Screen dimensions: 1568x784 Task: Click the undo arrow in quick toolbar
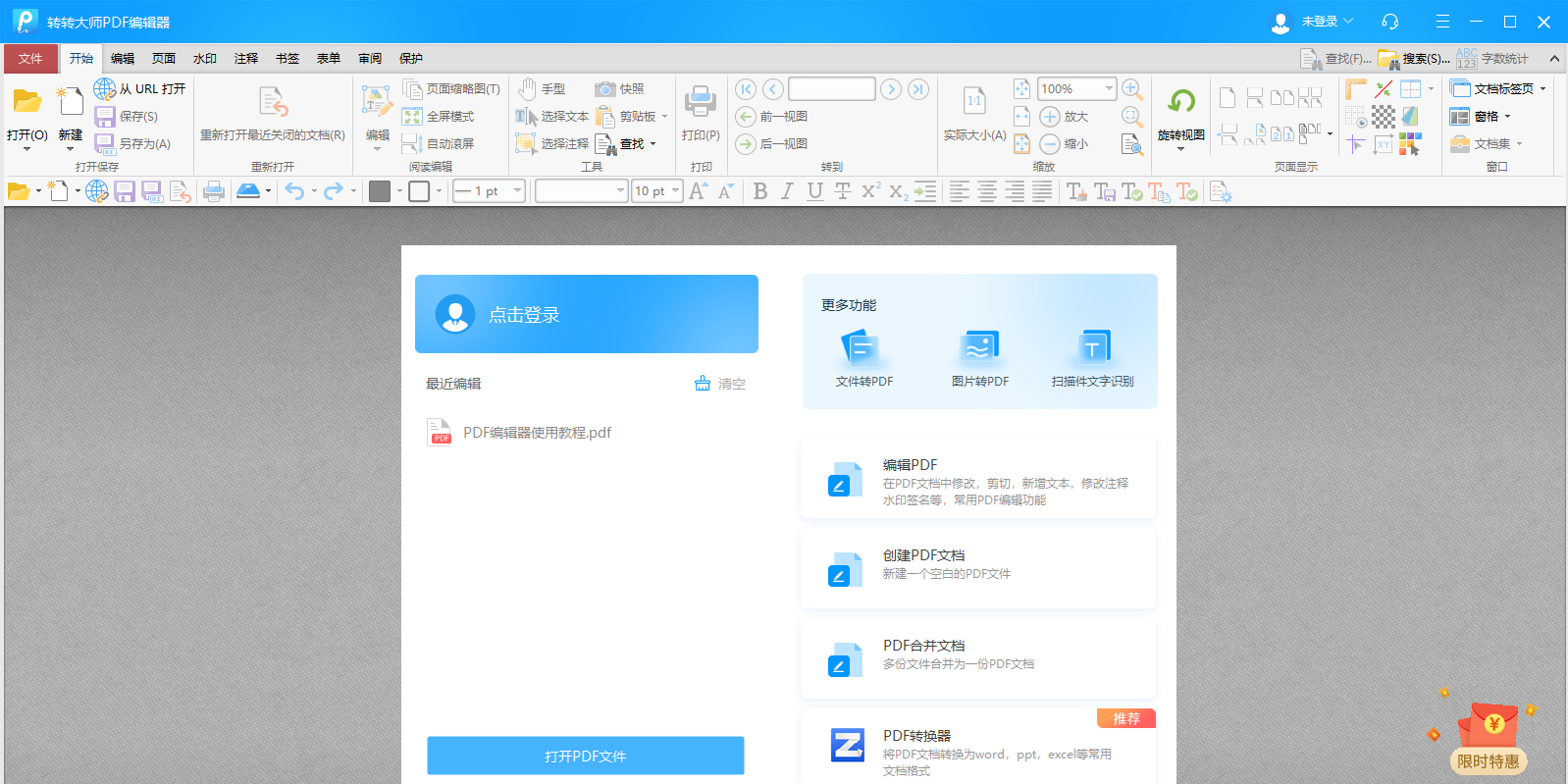pyautogui.click(x=294, y=191)
